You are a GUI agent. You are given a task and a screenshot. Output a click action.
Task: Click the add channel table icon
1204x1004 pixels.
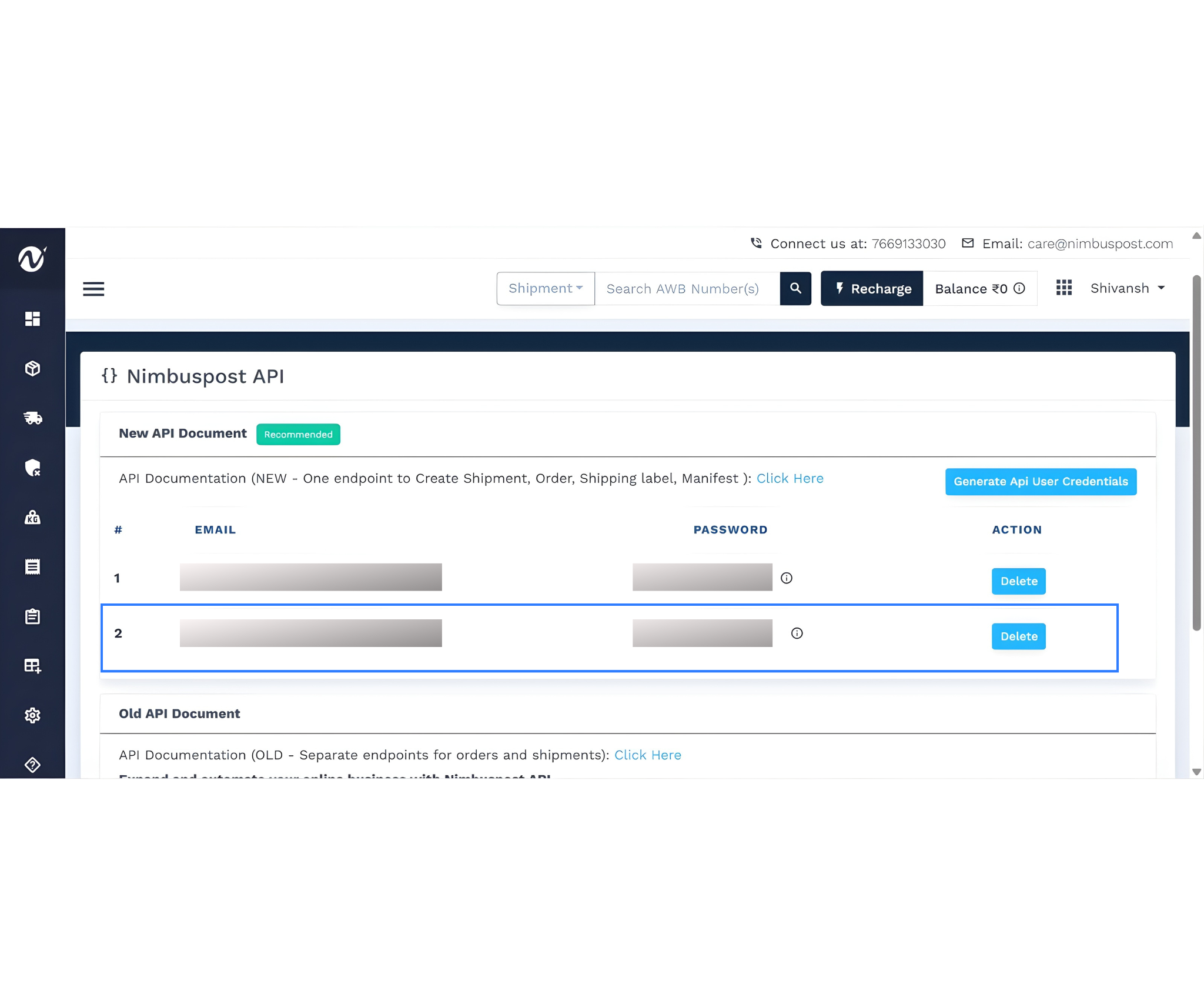[x=32, y=666]
